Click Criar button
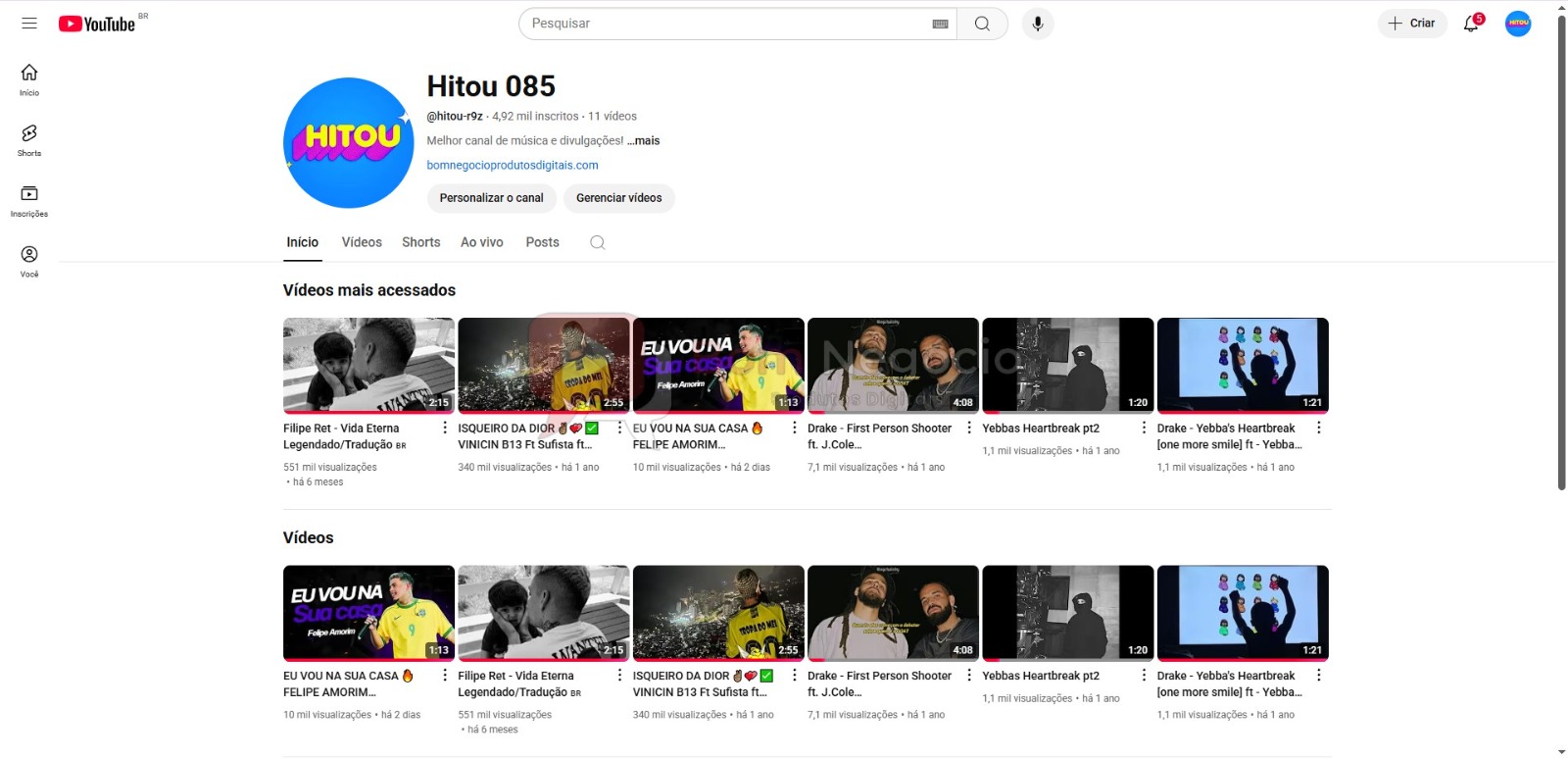 click(x=1412, y=24)
